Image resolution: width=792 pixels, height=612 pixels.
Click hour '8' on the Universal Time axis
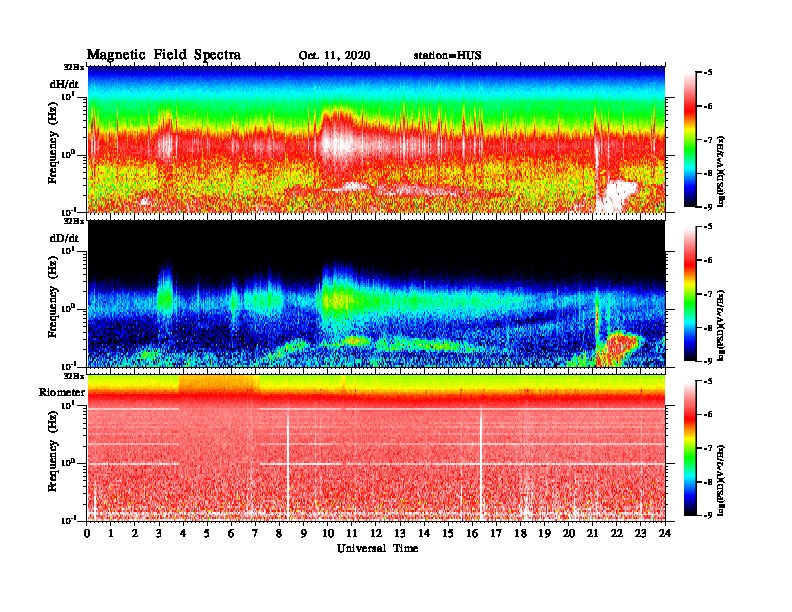pos(279,534)
